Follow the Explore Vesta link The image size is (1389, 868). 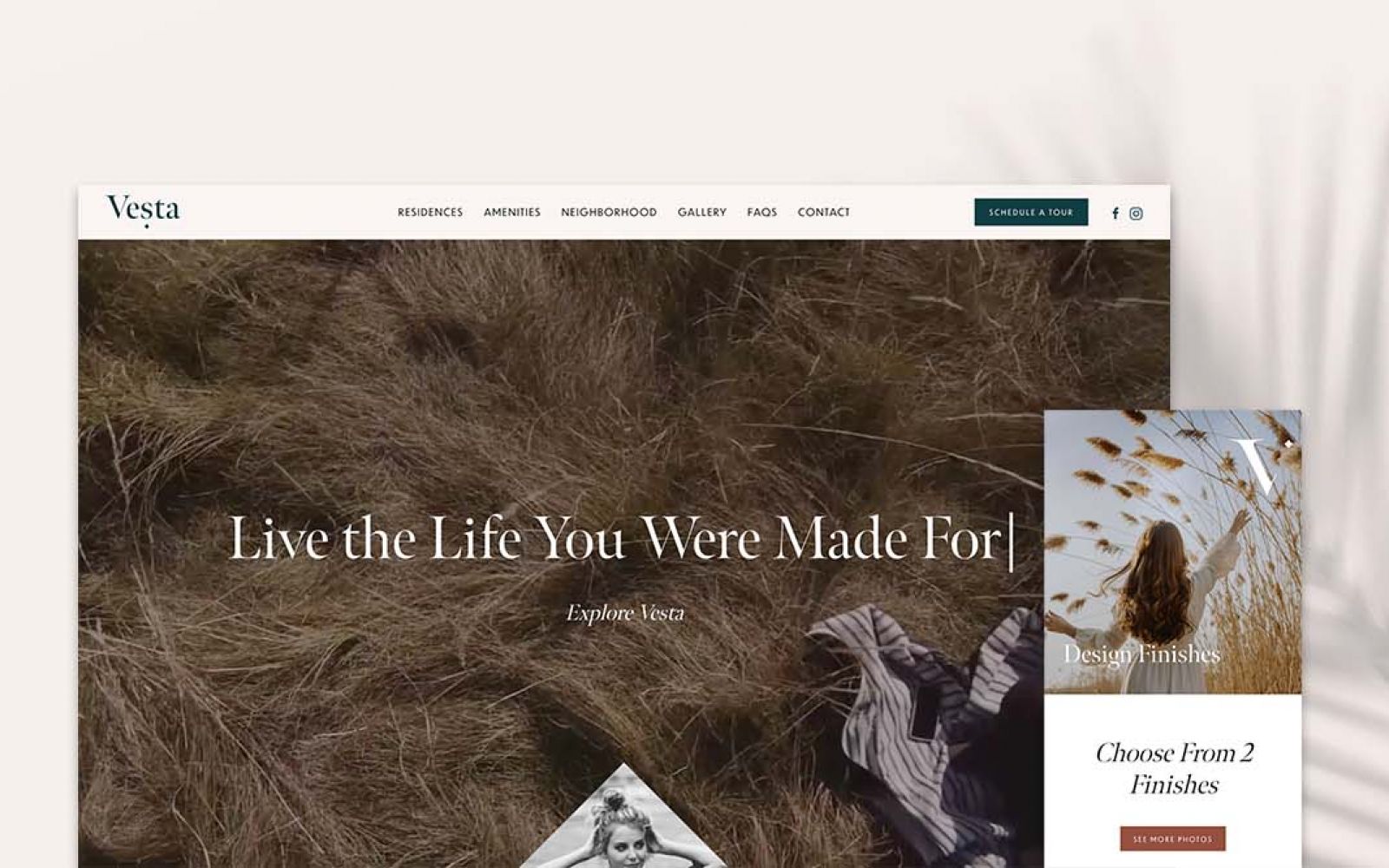point(625,613)
